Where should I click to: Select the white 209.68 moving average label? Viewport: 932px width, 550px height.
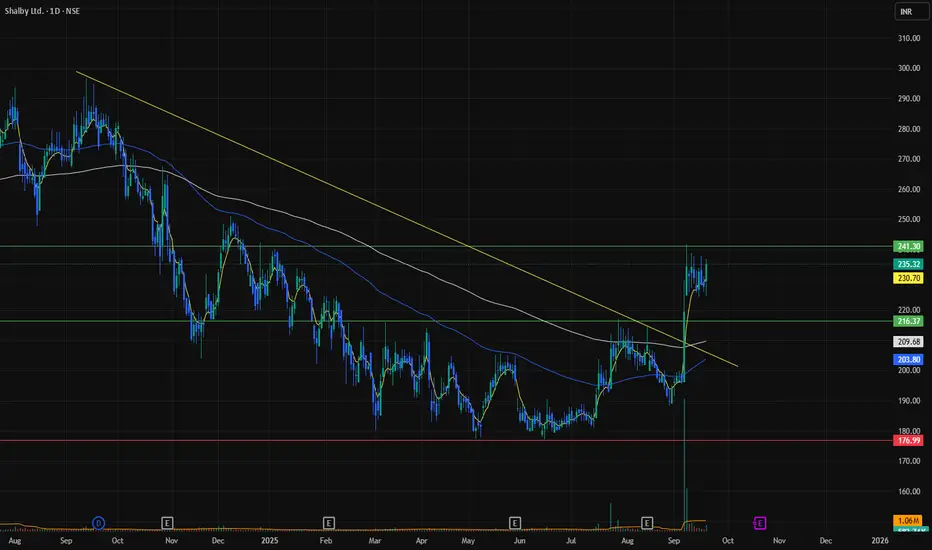[x=908, y=342]
